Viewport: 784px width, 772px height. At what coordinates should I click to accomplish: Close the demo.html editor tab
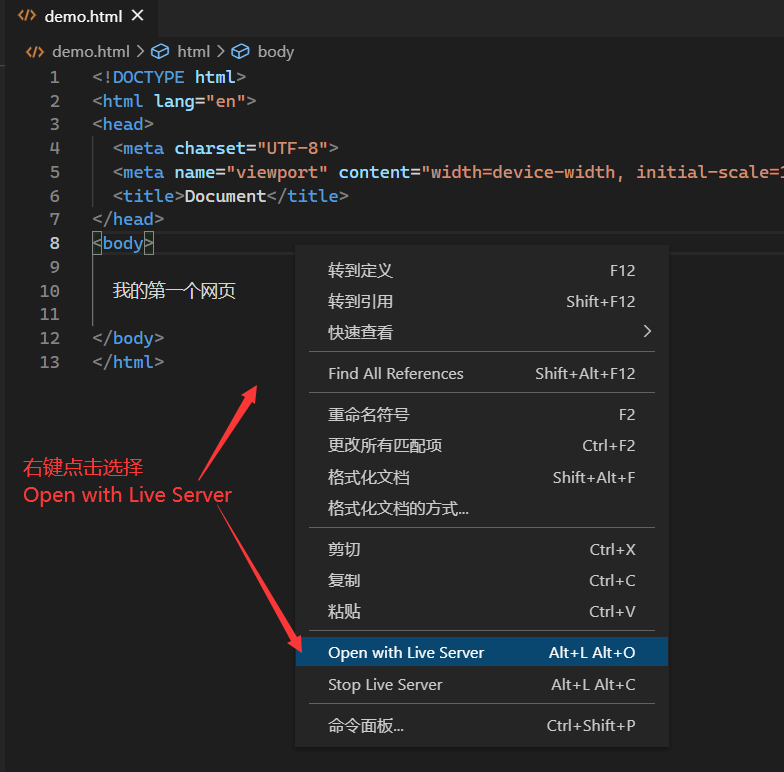coord(137,16)
